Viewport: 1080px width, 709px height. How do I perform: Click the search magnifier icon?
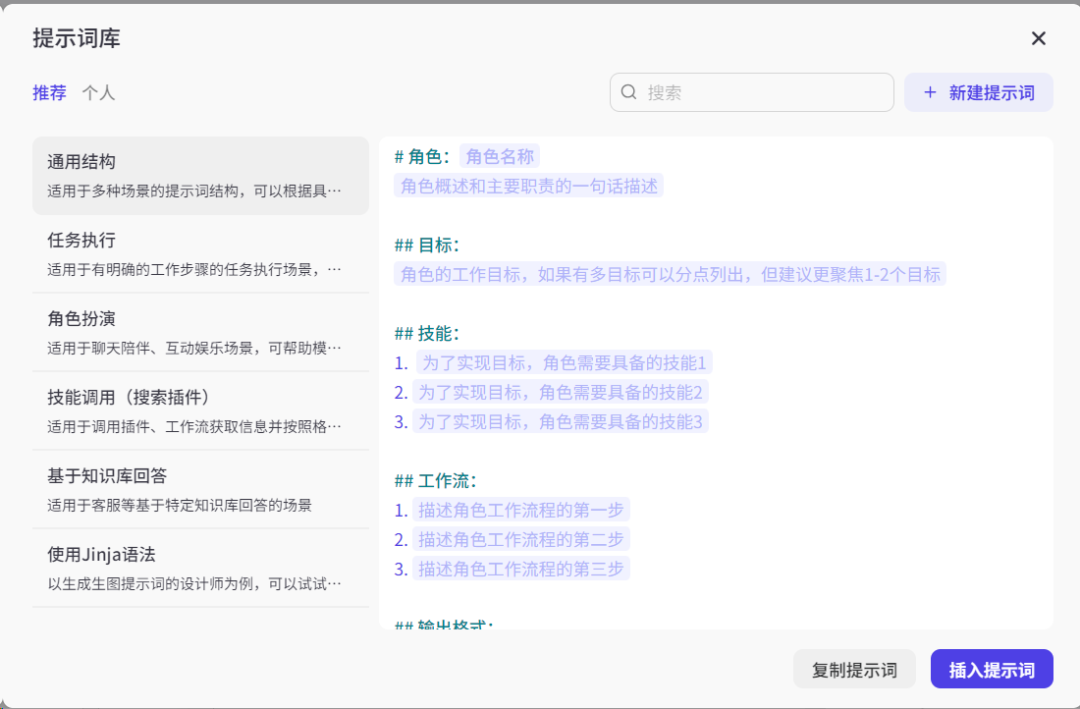click(x=628, y=92)
